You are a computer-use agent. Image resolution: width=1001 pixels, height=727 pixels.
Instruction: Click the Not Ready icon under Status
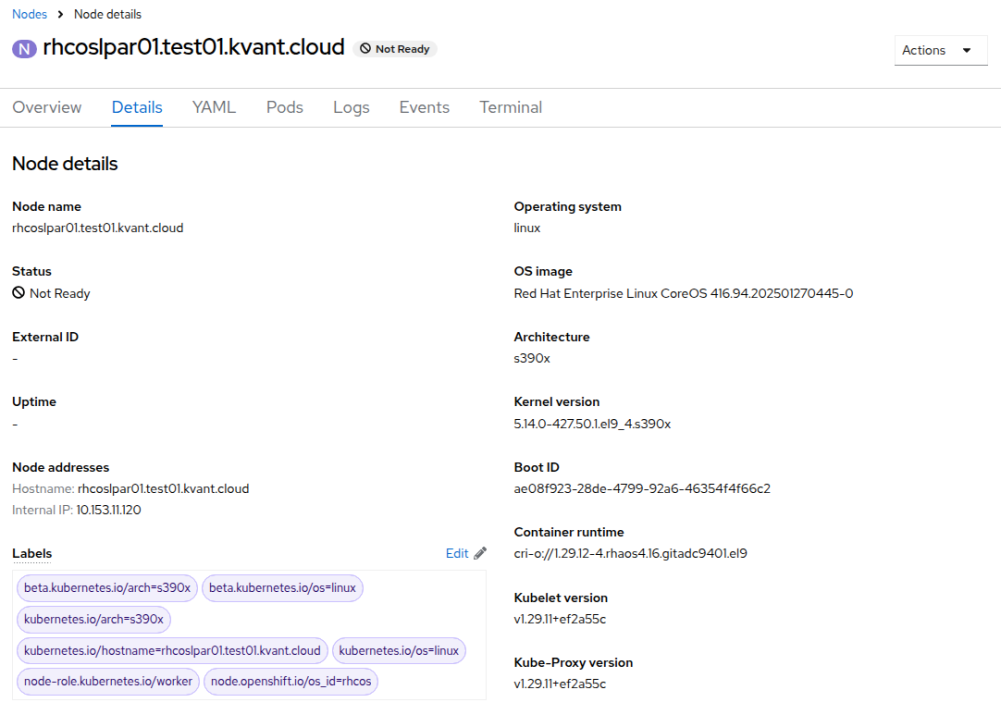[x=18, y=294]
